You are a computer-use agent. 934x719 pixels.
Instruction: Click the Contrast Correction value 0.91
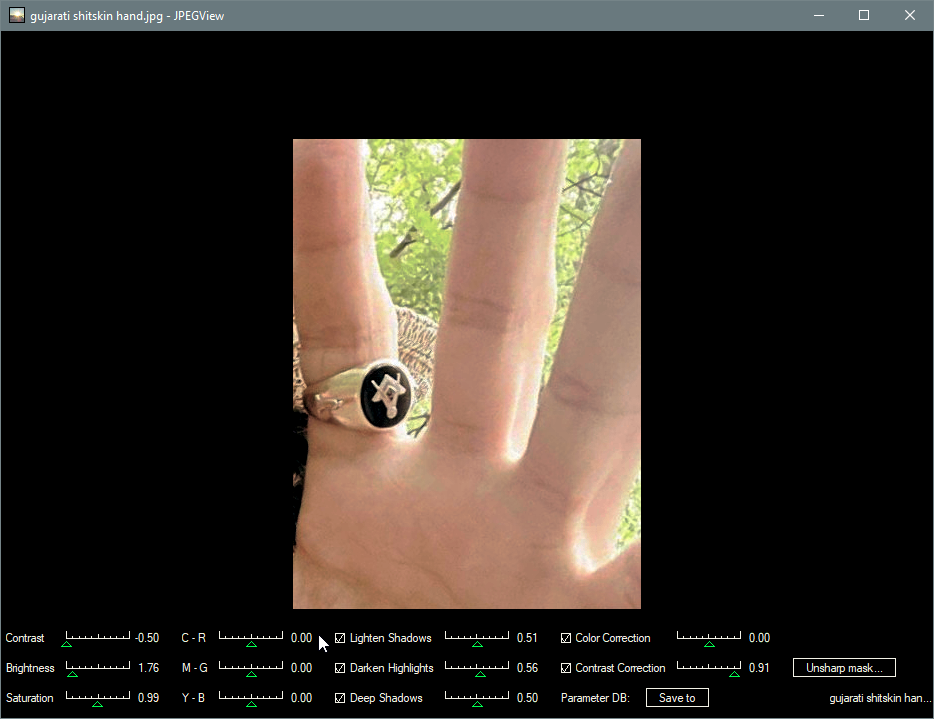(759, 668)
